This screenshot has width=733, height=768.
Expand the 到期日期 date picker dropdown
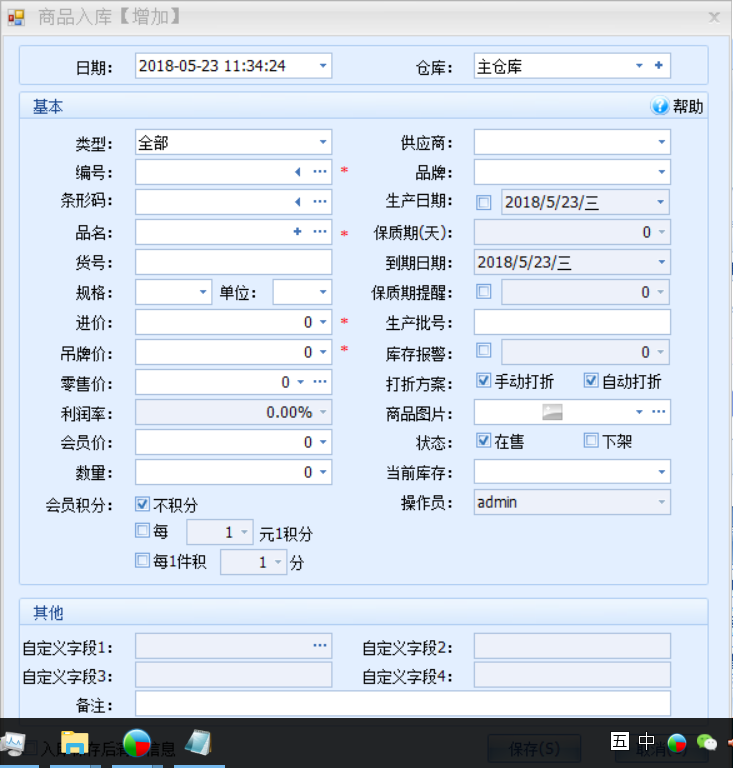click(x=661, y=262)
